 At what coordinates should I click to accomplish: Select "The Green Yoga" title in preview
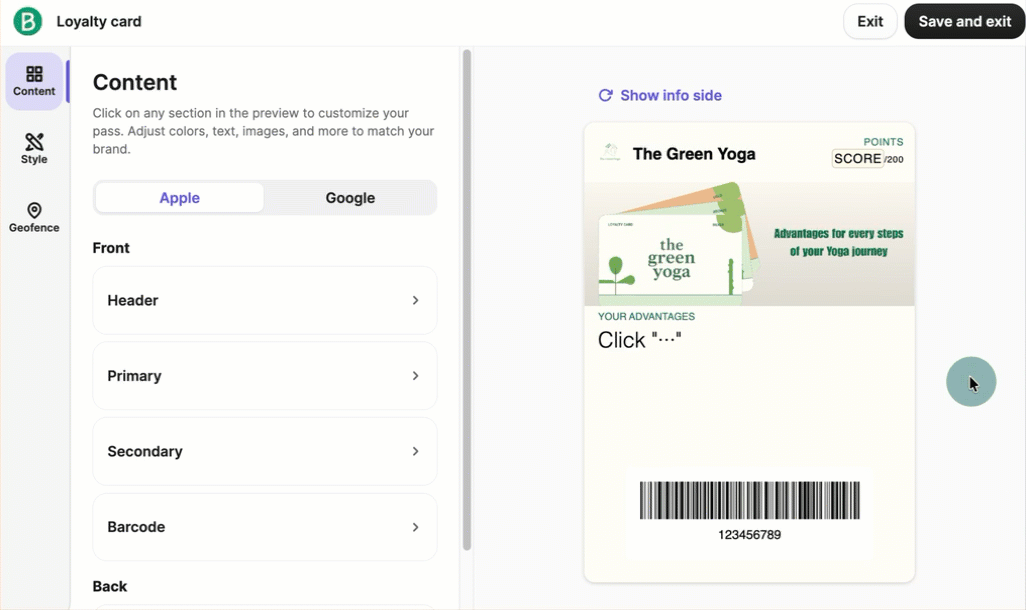tap(694, 154)
